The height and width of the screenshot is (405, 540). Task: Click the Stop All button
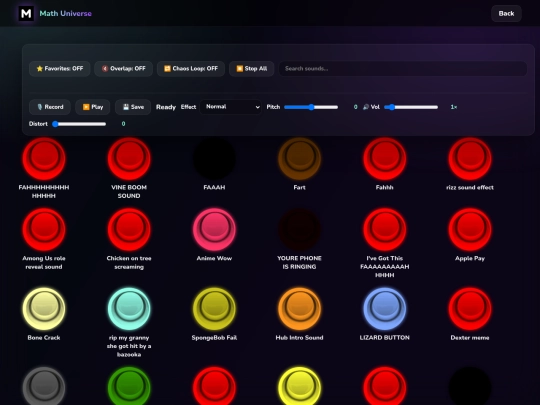coord(251,69)
